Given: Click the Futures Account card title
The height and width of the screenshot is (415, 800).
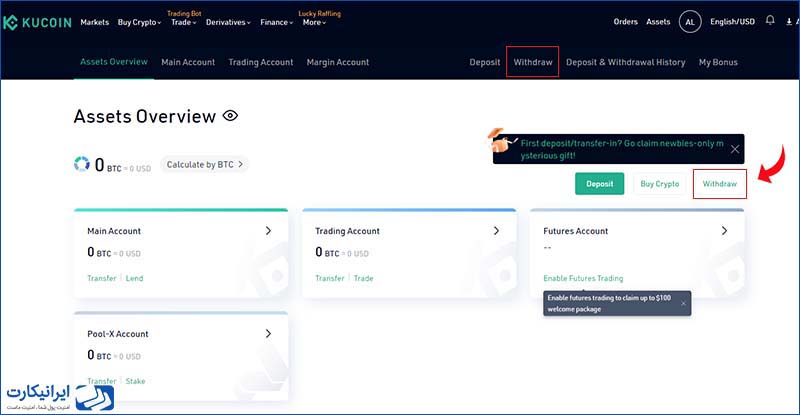Looking at the screenshot, I should [x=576, y=231].
